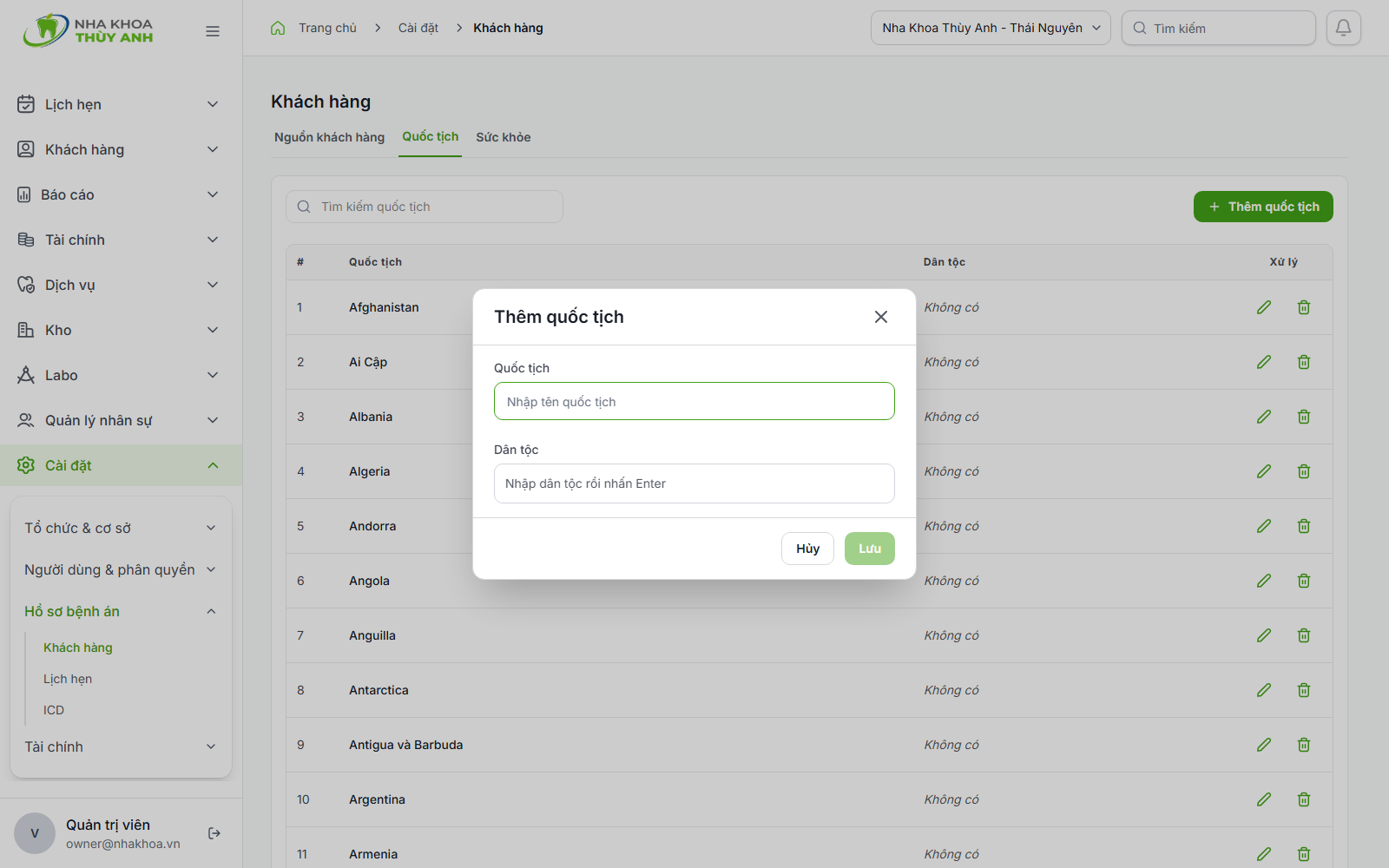1389x868 pixels.
Task: Open the branch selector Nha Khoa Thùy Anh dropdown
Action: (x=991, y=28)
